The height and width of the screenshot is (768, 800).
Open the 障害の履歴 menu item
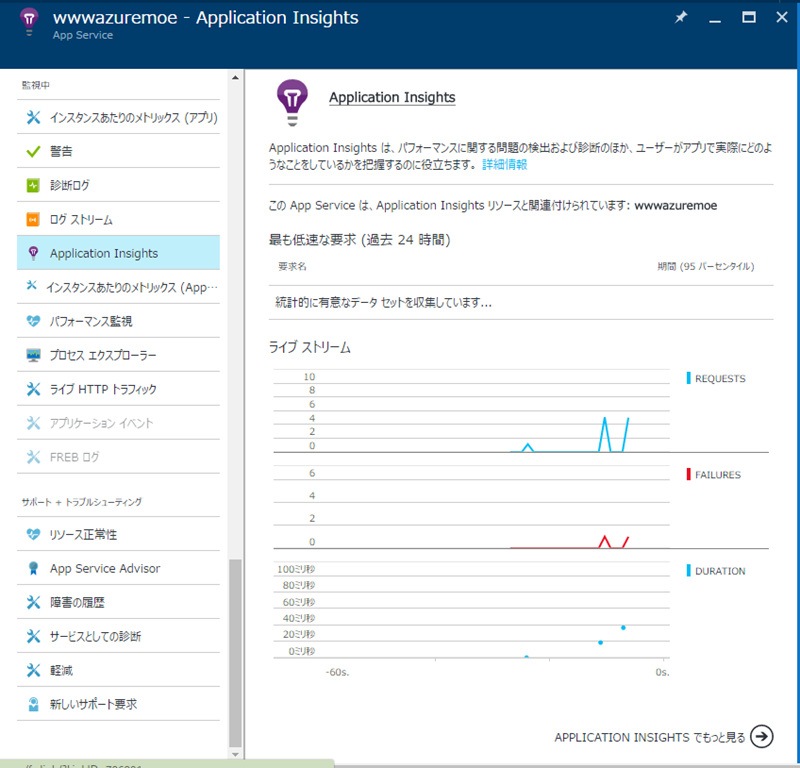(x=118, y=603)
